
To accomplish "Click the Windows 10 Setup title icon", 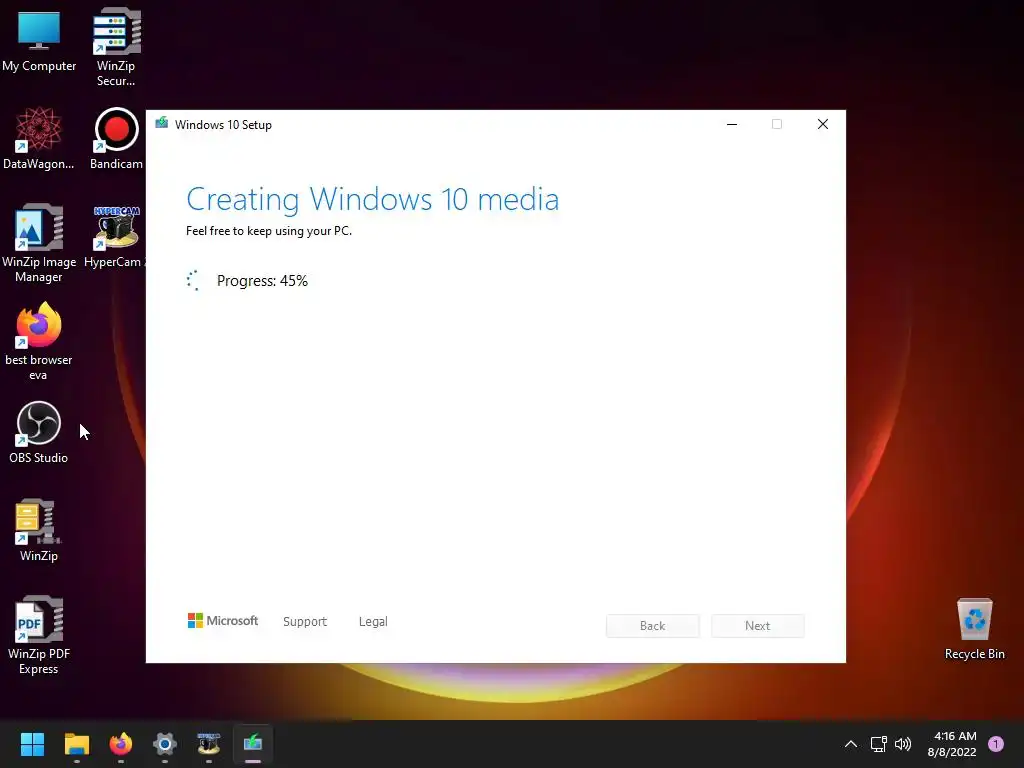I will (x=161, y=124).
